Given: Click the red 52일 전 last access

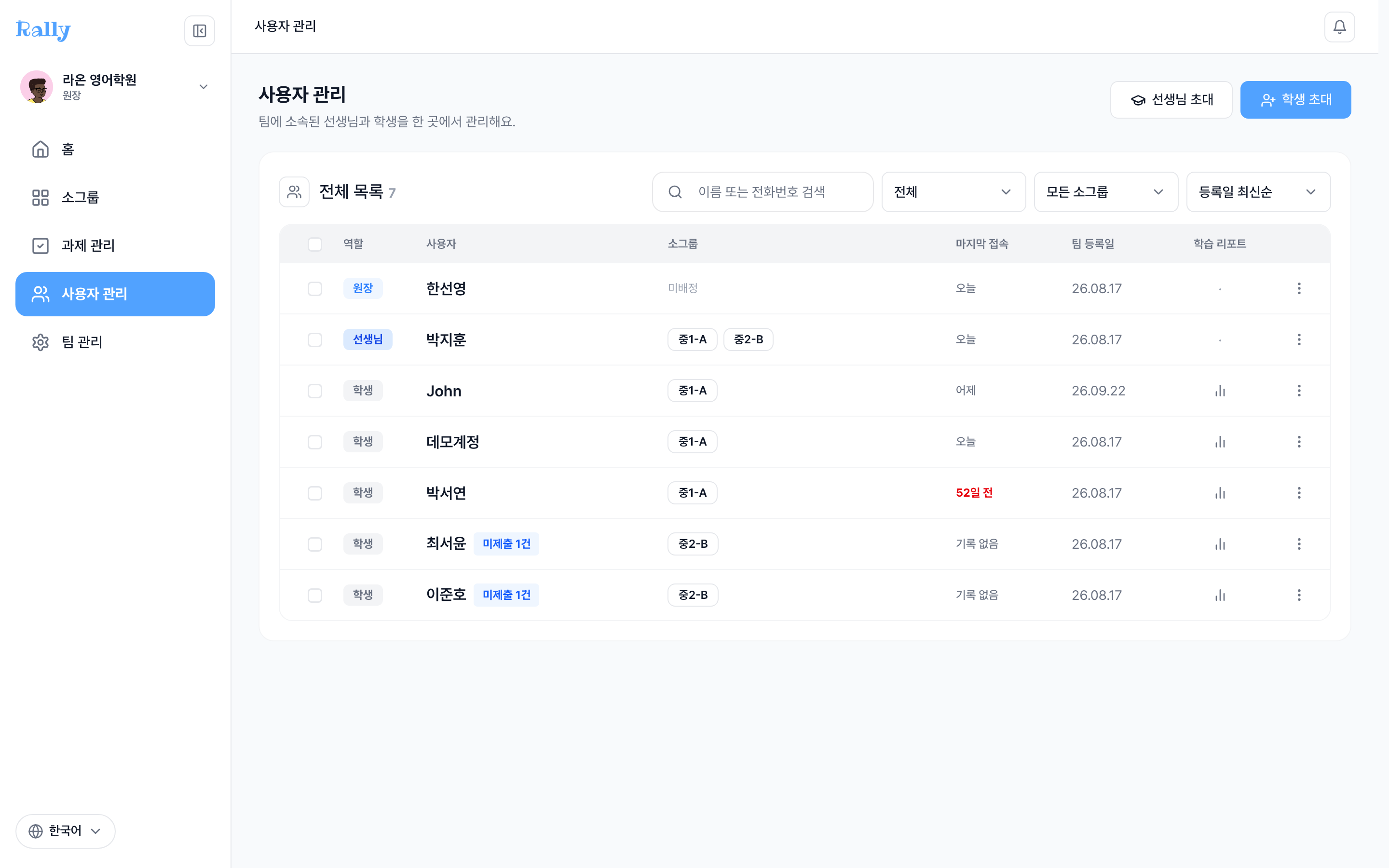Looking at the screenshot, I should pyautogui.click(x=974, y=492).
